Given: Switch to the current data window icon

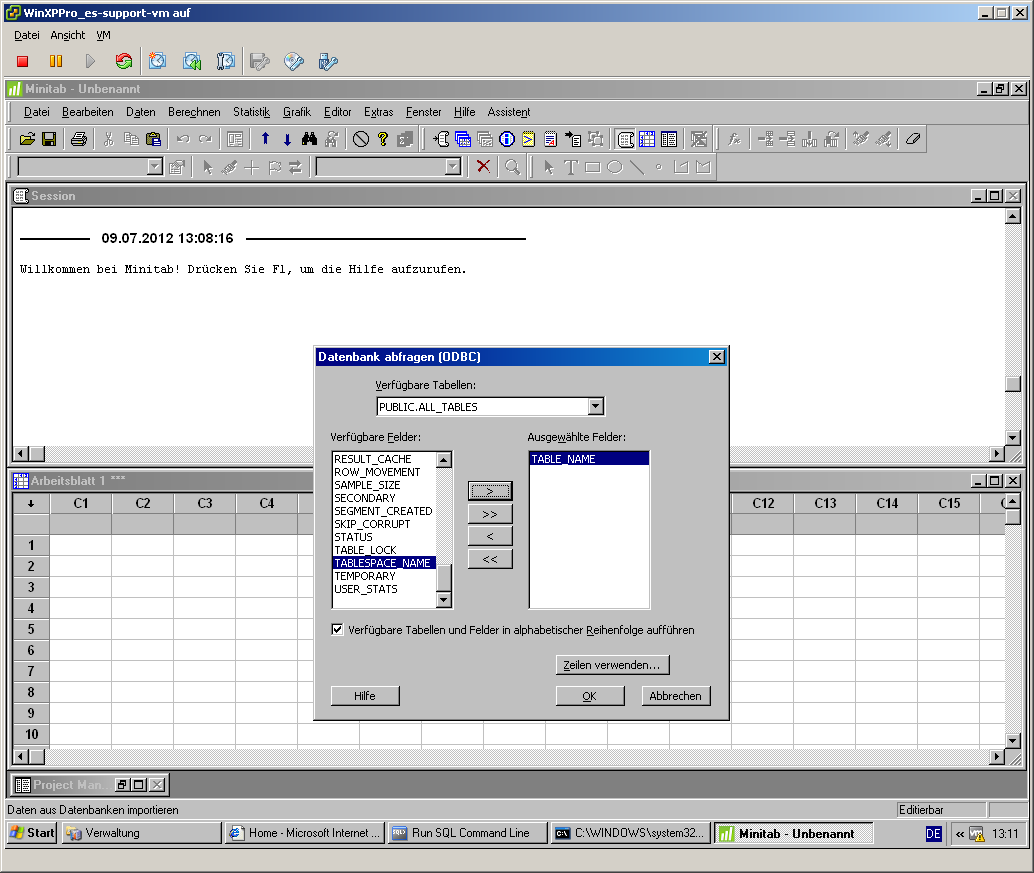Looking at the screenshot, I should pos(647,139).
